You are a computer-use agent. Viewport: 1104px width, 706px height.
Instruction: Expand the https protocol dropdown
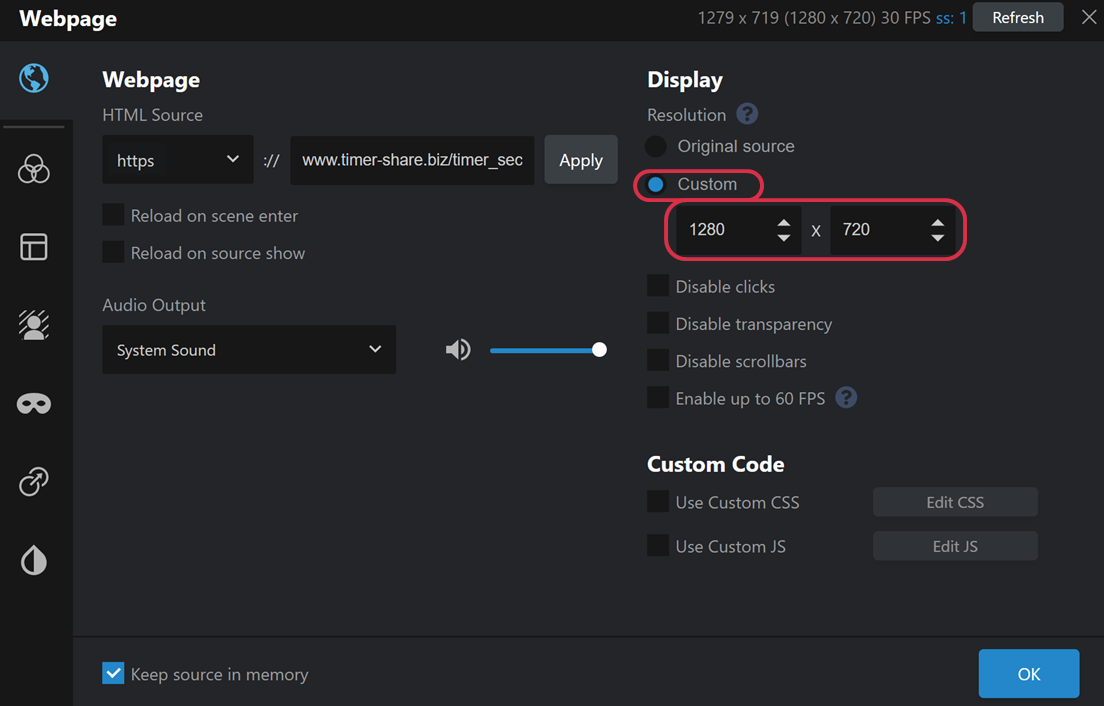pos(177,160)
